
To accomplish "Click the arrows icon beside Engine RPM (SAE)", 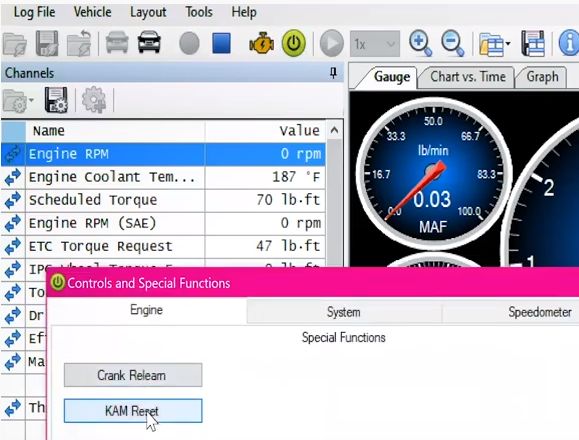I will point(13,223).
